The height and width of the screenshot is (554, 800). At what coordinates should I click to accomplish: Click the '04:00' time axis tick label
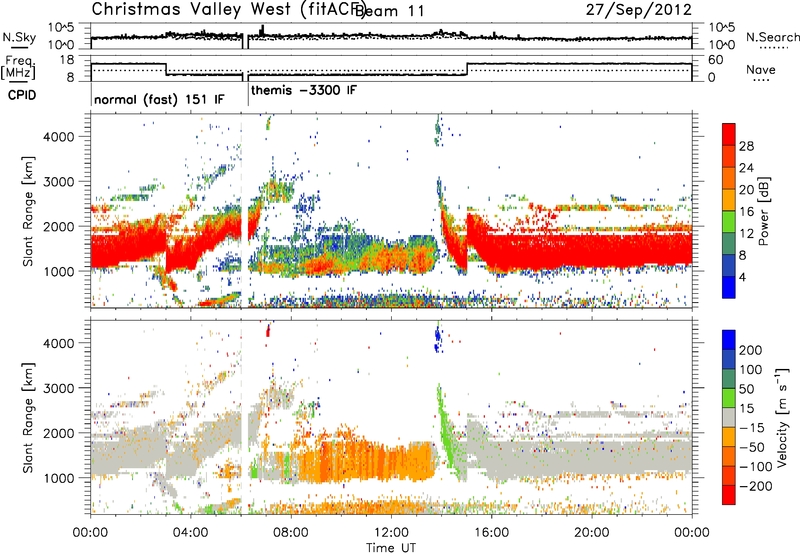pos(190,533)
